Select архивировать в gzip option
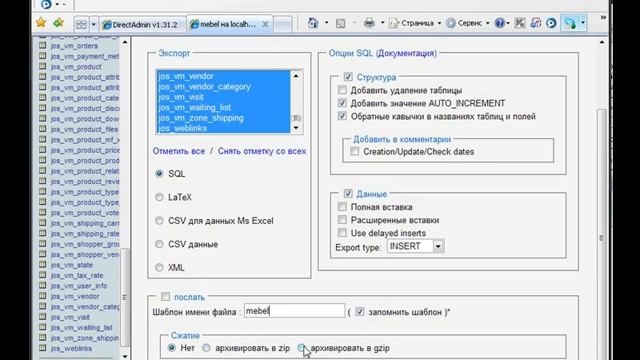The image size is (640, 360). [301, 348]
